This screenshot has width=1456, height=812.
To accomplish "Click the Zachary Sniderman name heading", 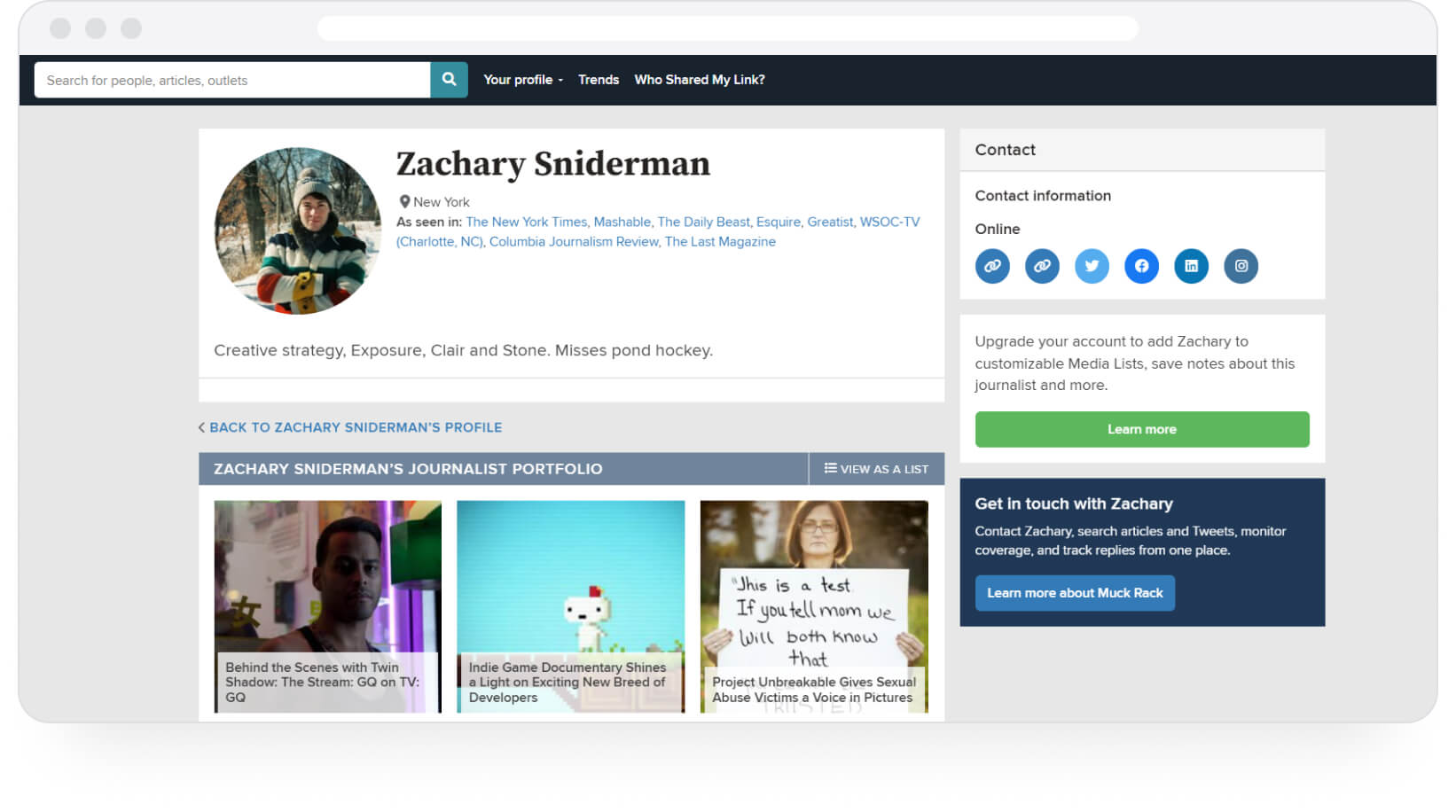I will pyautogui.click(x=553, y=164).
